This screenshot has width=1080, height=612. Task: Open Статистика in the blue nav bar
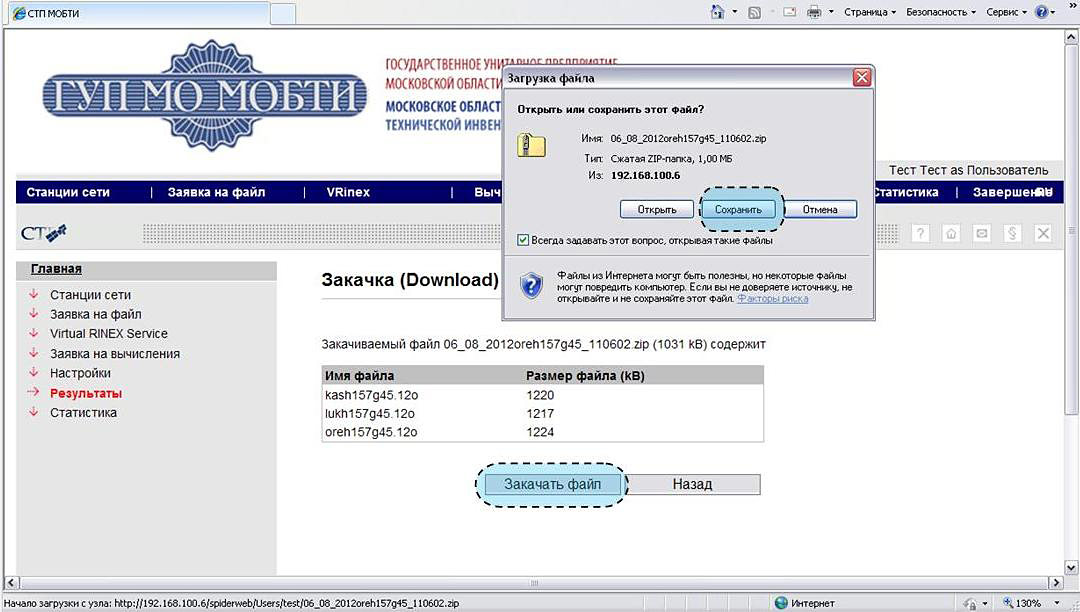(x=906, y=192)
